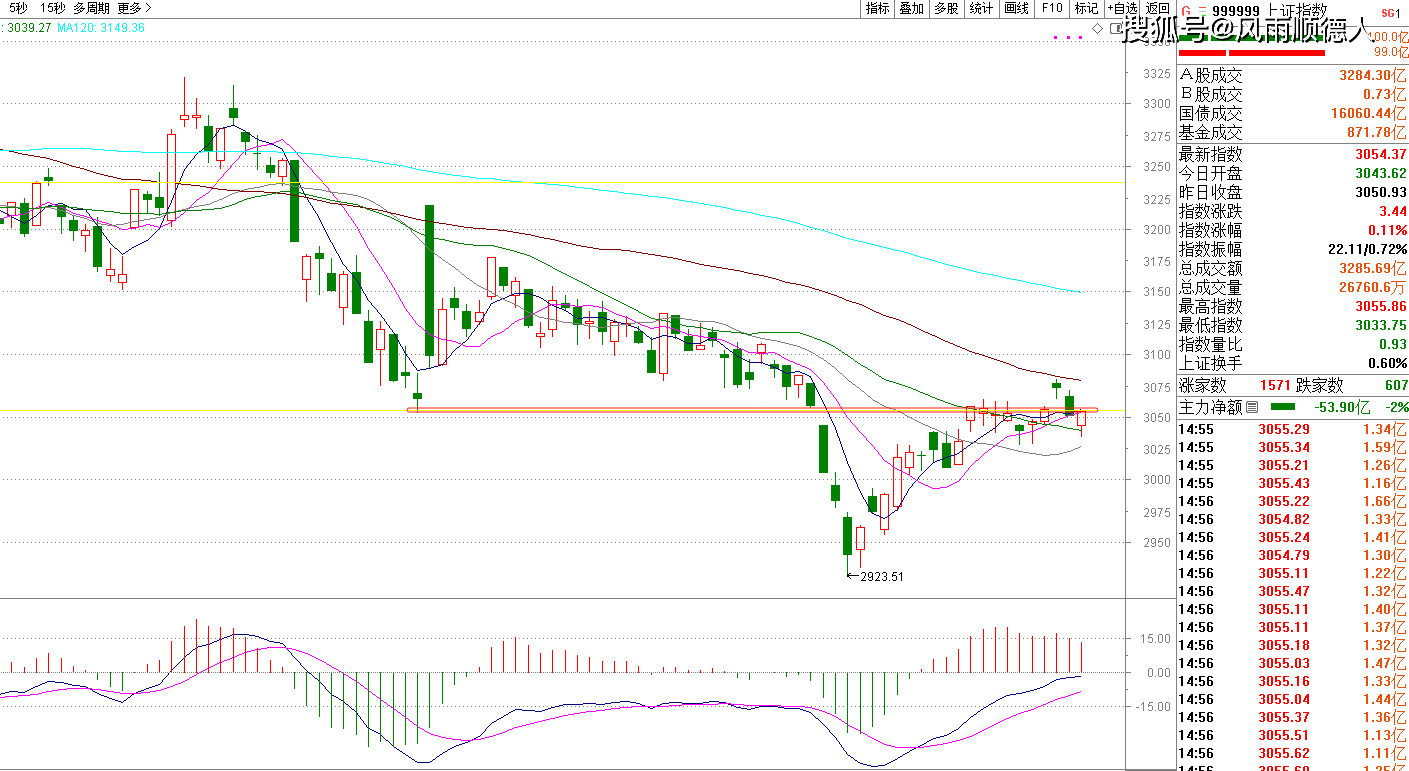Click the 最低指数 value 3033.75

1381,325
